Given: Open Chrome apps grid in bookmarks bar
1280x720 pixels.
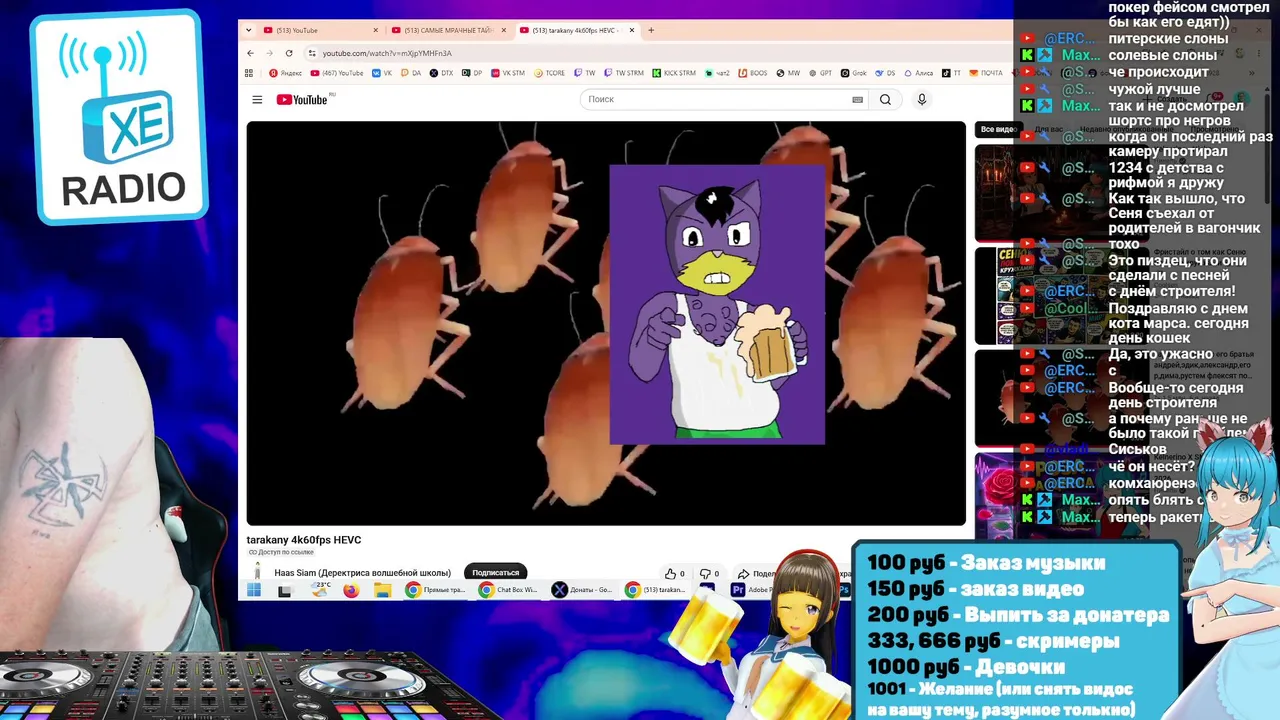Looking at the screenshot, I should [249, 73].
